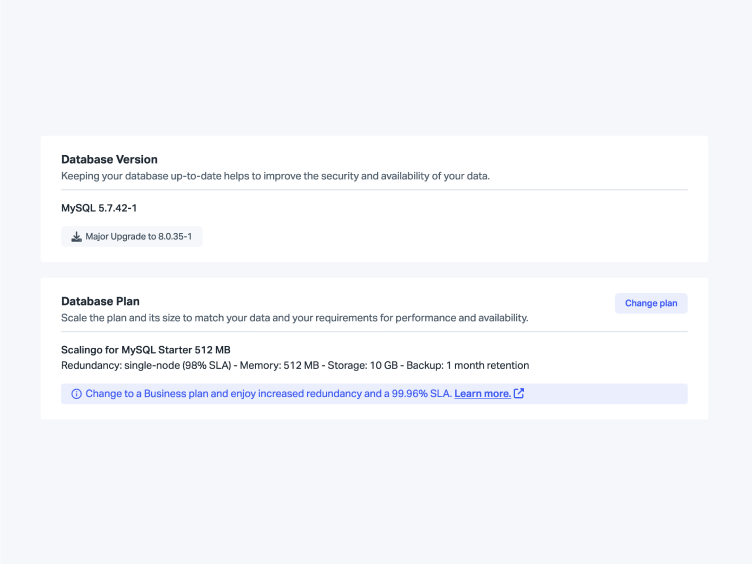Click the Database Version heading
The image size is (752, 564).
pos(109,159)
